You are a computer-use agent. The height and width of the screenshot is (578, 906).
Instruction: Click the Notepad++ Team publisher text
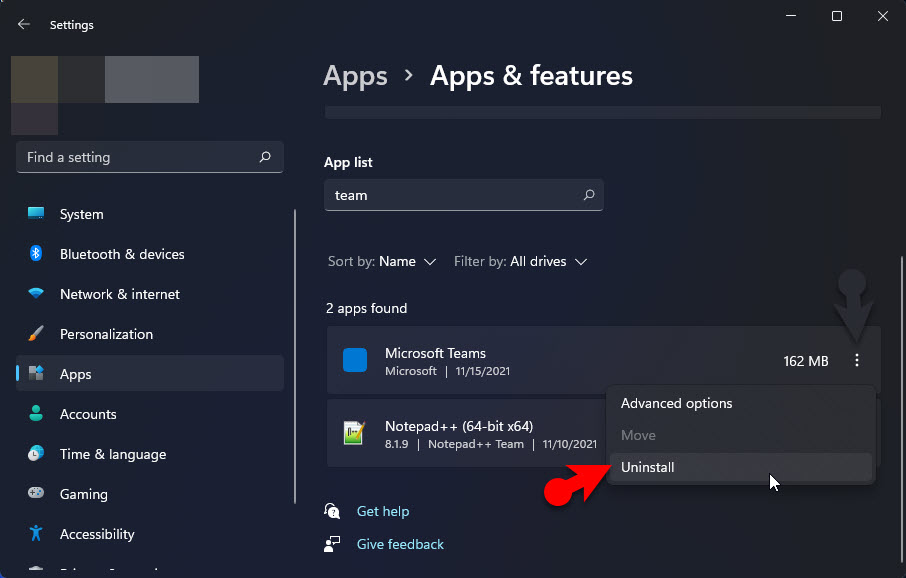476,444
